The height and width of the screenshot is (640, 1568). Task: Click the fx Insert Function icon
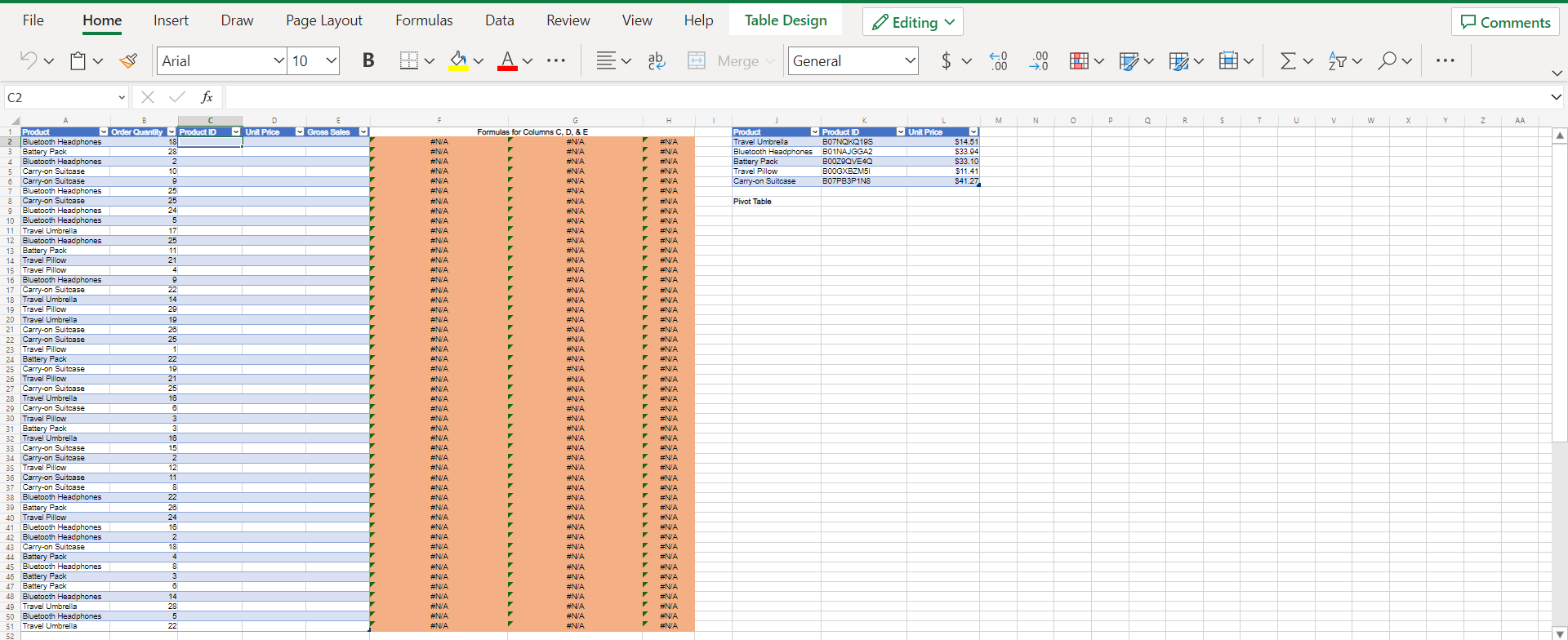207,97
